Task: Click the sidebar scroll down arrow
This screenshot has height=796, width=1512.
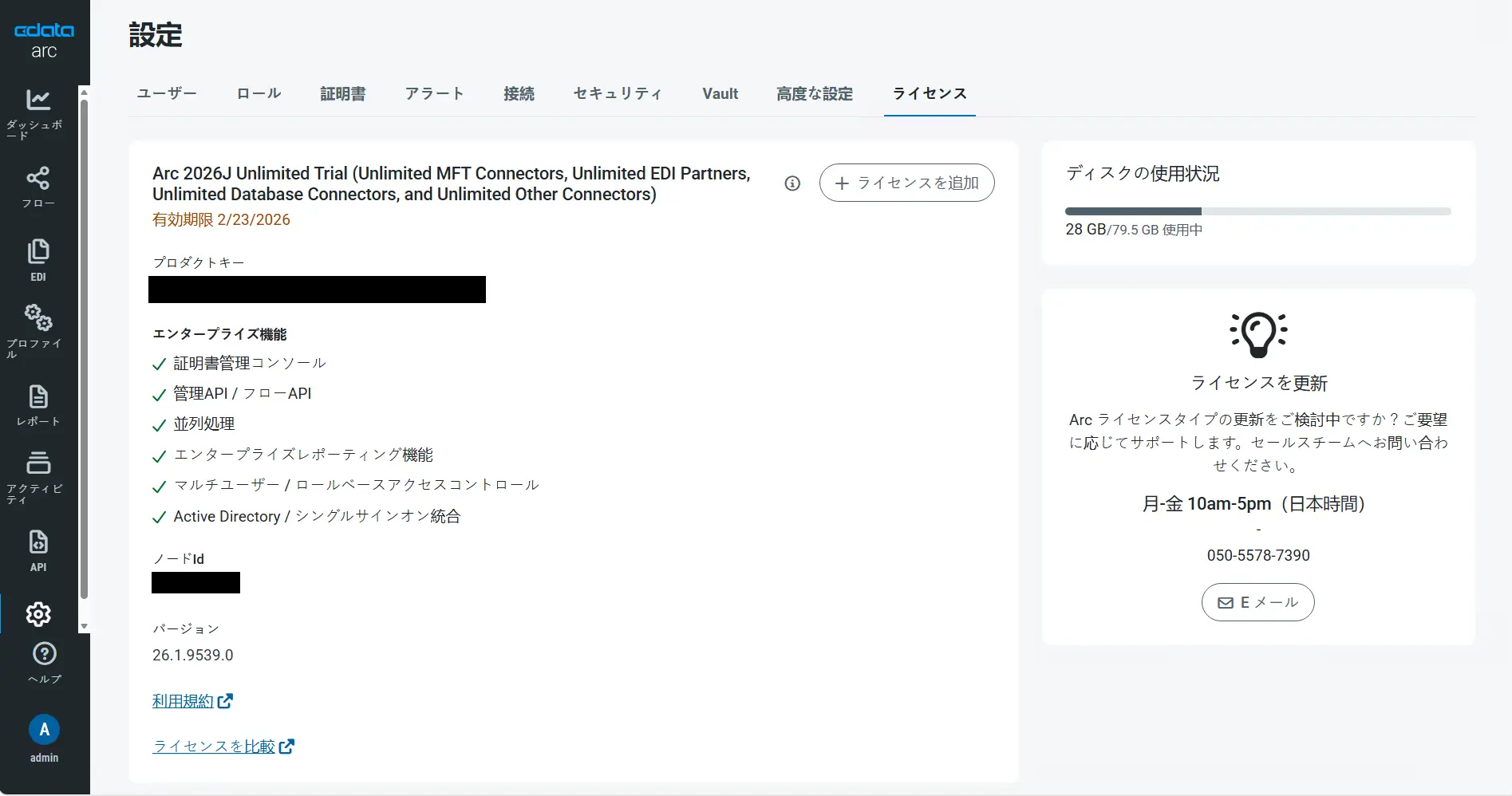Action: [84, 627]
